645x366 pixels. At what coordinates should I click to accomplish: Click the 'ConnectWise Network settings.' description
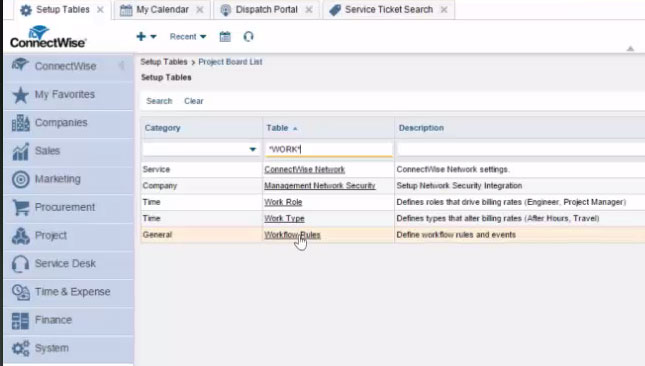453,169
